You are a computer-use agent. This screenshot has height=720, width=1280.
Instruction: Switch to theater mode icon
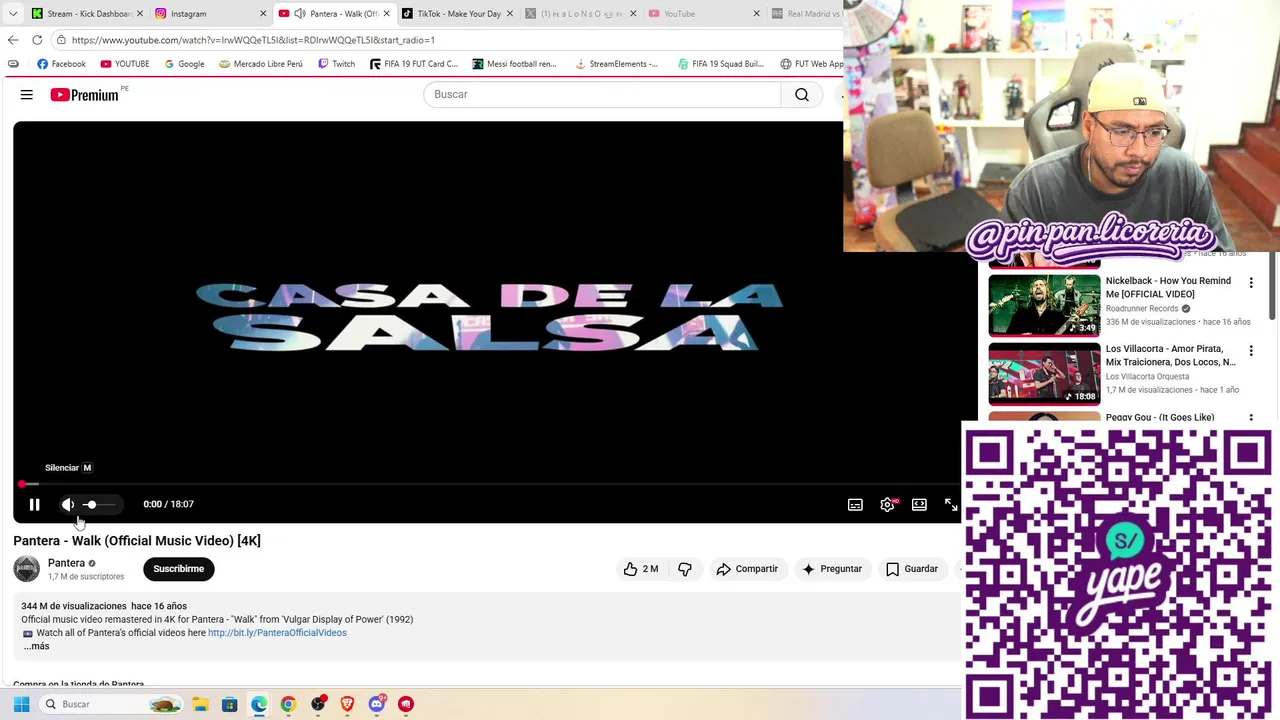pos(919,505)
